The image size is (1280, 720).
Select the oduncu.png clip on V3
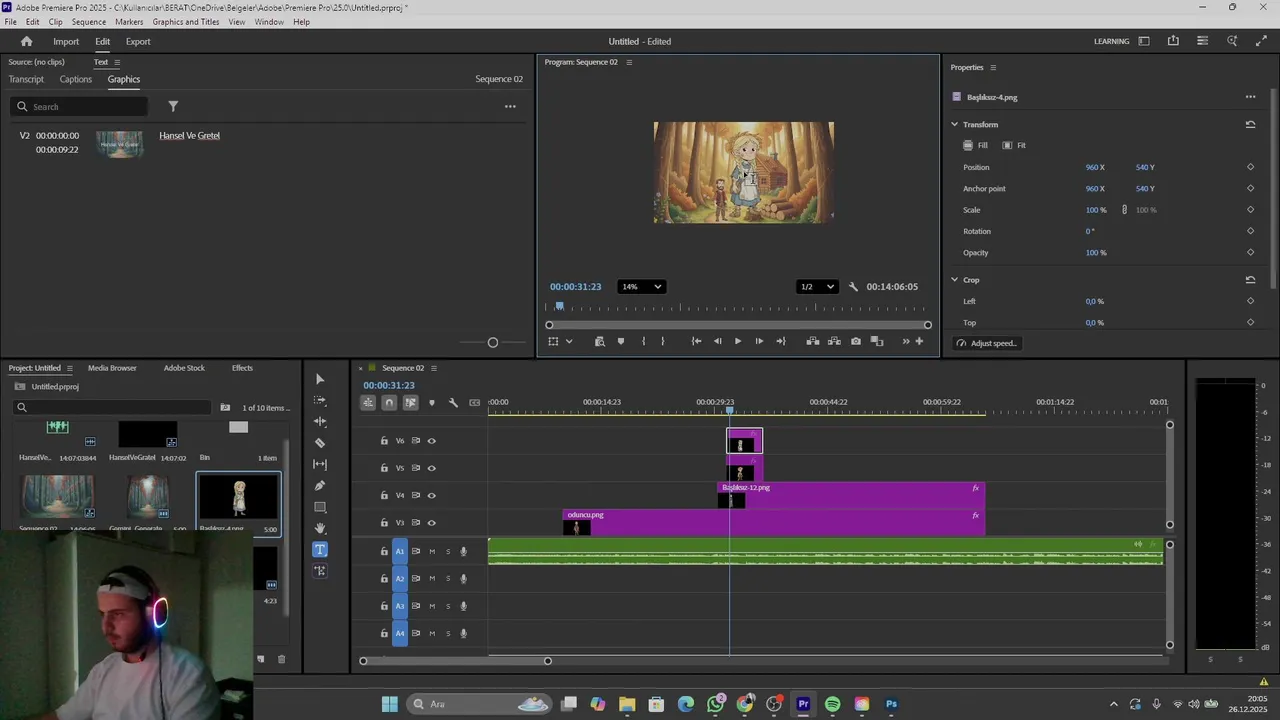774,522
